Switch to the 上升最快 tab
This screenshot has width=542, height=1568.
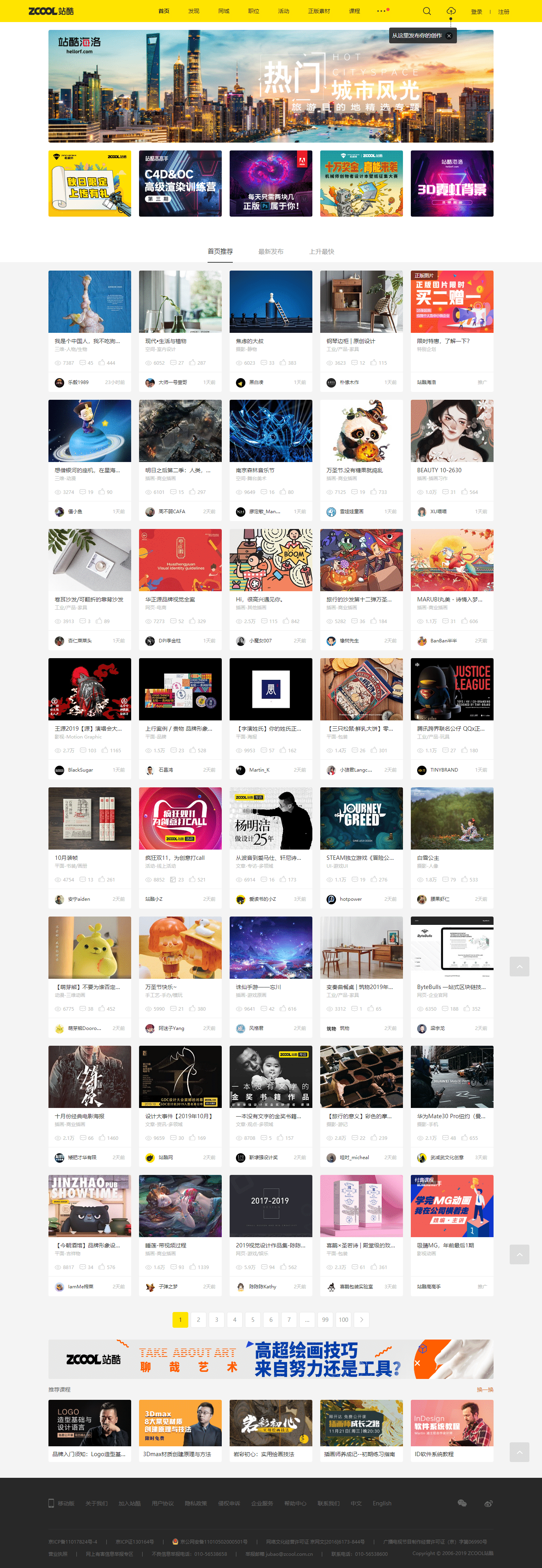tap(321, 251)
